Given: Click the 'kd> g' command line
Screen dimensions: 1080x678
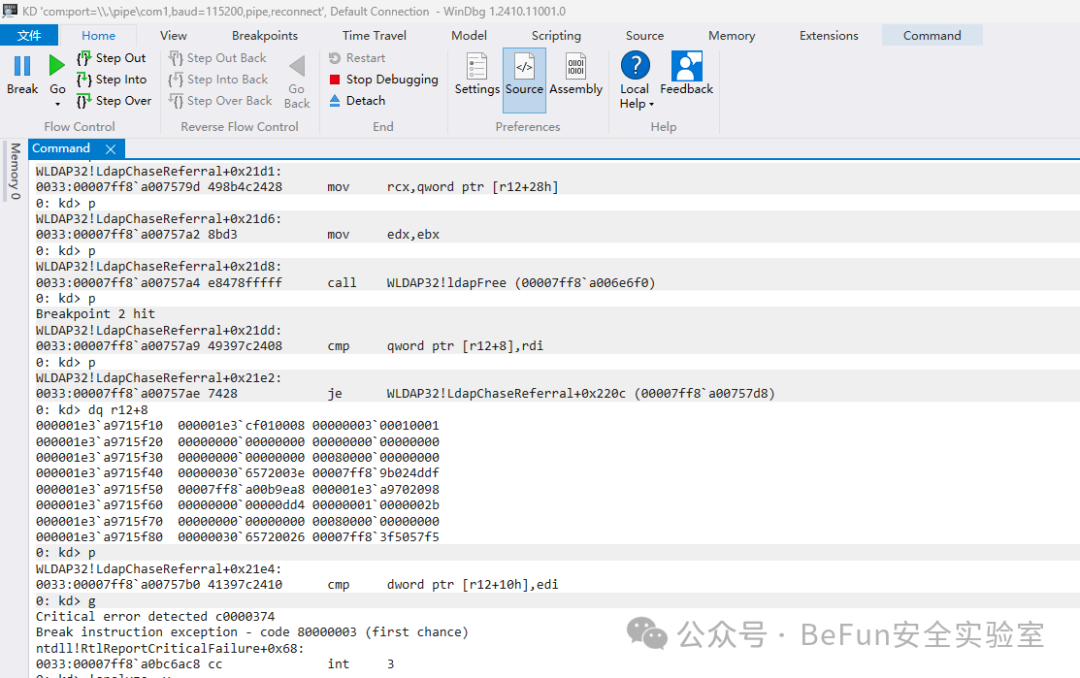Looking at the screenshot, I should coord(65,601).
